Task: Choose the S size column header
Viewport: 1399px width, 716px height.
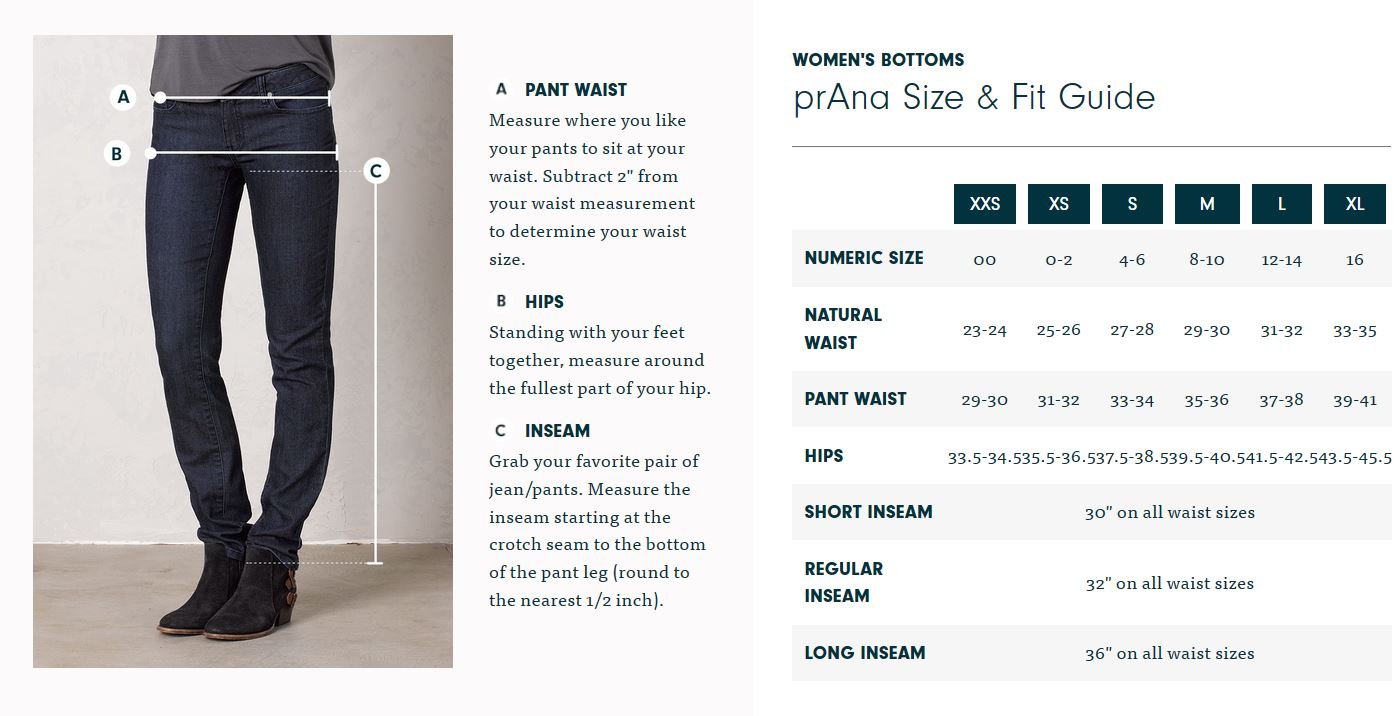Action: [x=1132, y=204]
